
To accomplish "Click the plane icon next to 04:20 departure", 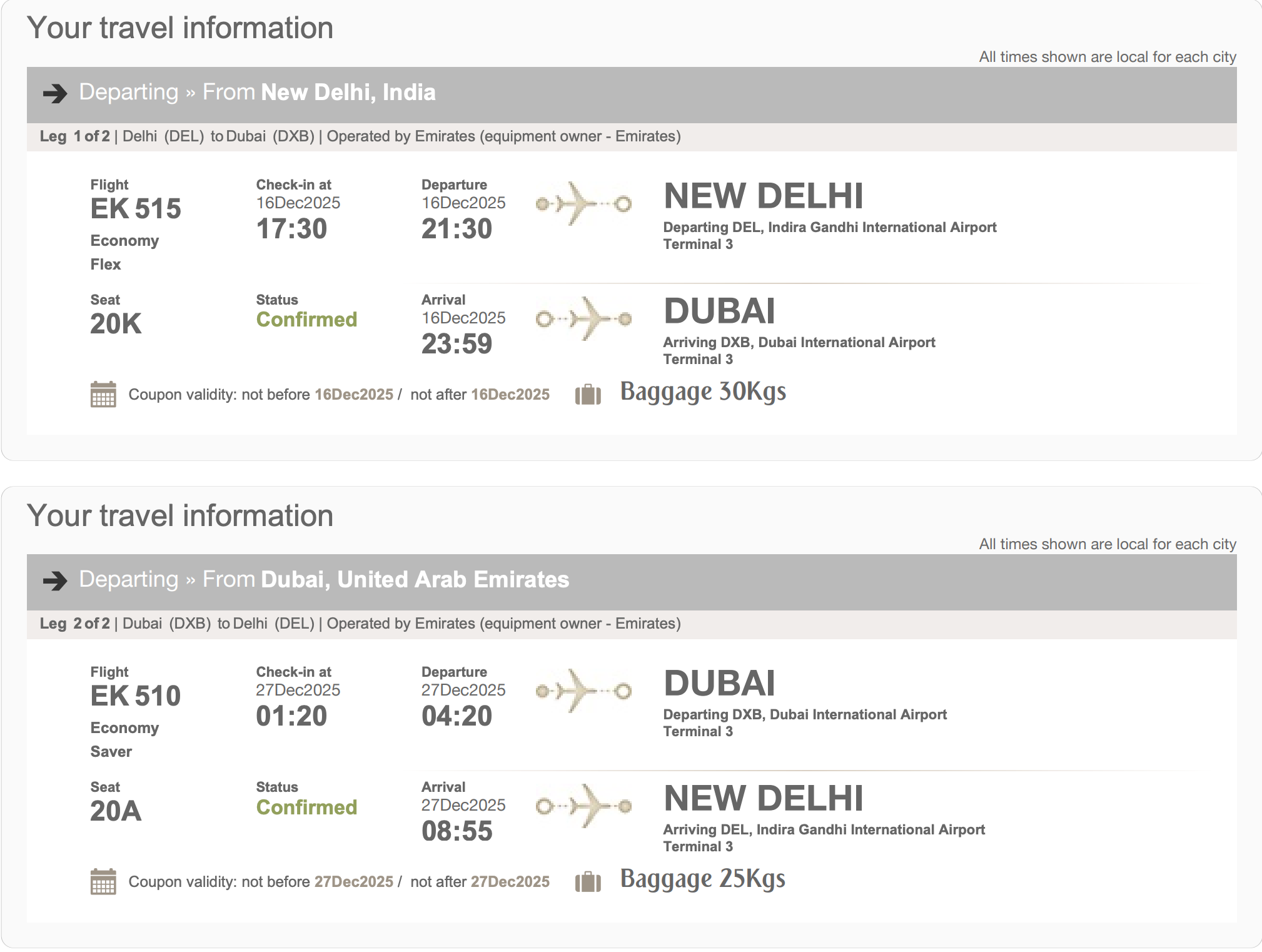I will 583,691.
